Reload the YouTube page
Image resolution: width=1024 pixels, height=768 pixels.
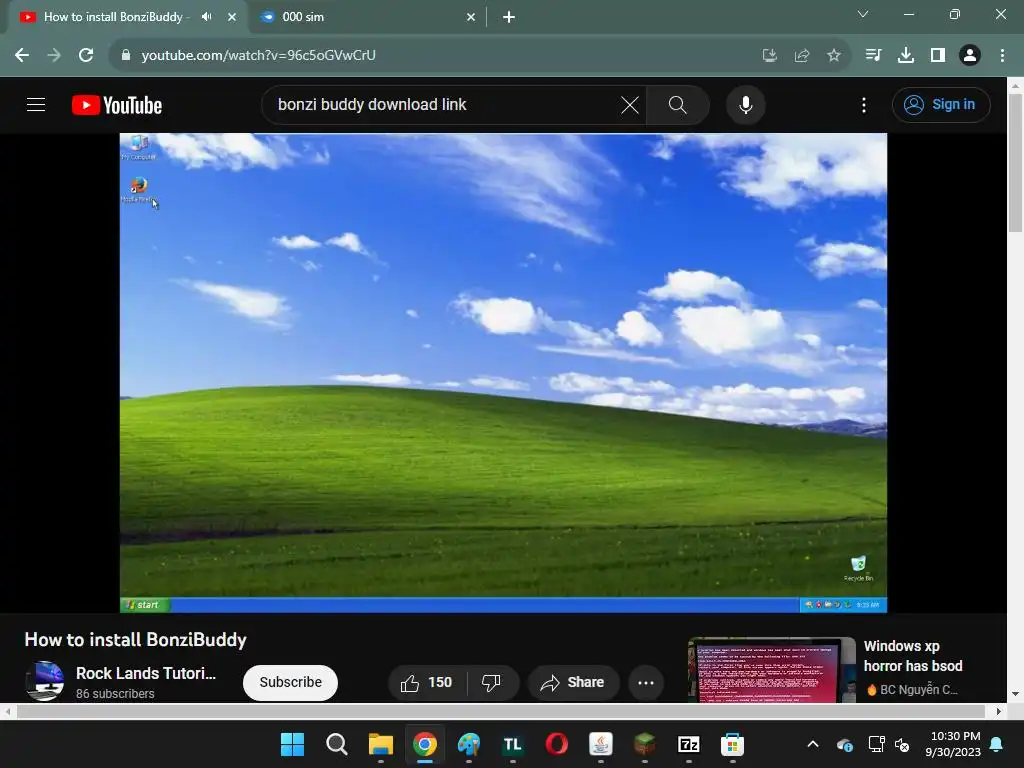pos(86,56)
